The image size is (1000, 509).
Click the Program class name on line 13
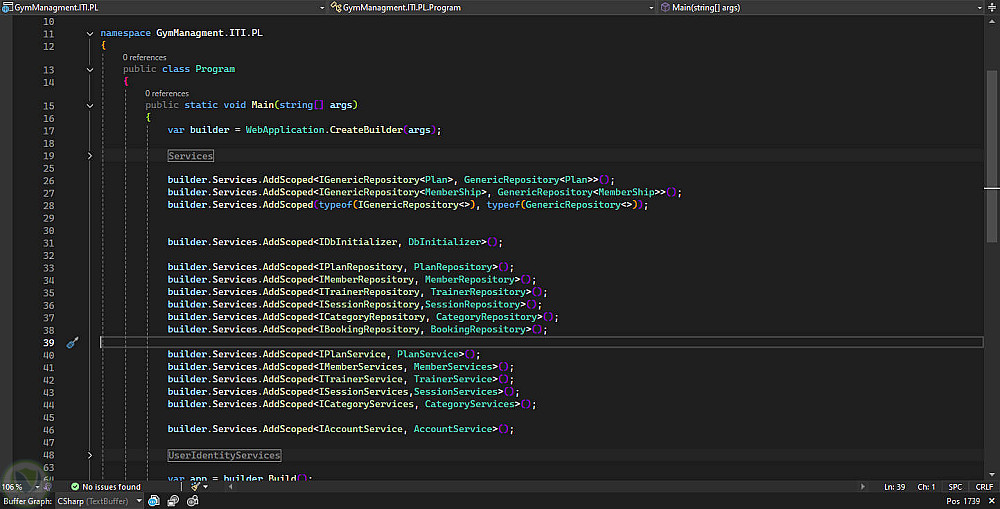click(215, 69)
